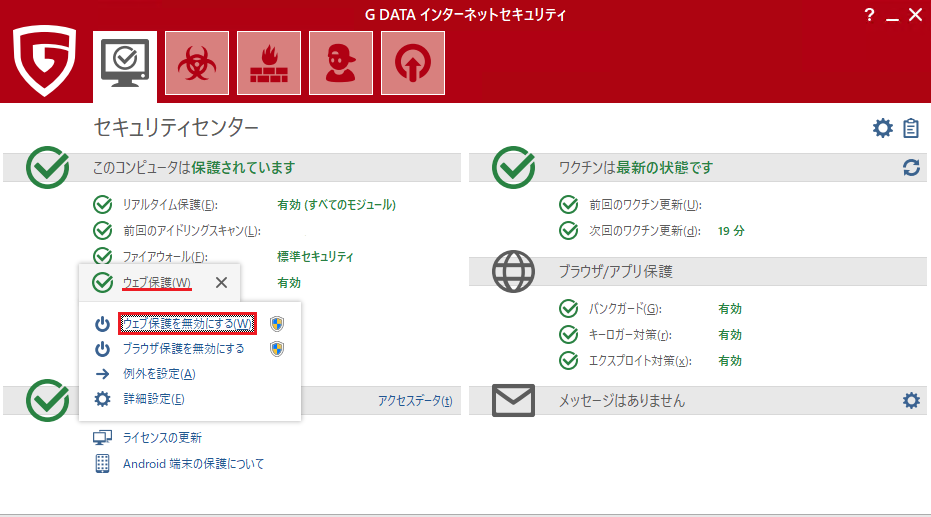This screenshot has height=517, width=931.
Task: Click ブラウザ/アプリ保護 header
Action: coord(615,272)
